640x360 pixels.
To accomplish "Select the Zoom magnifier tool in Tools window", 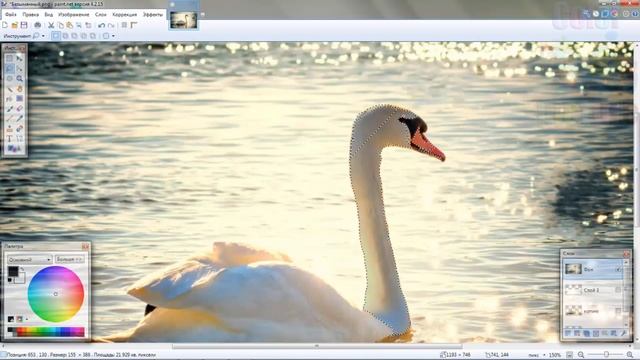I will 19,78.
